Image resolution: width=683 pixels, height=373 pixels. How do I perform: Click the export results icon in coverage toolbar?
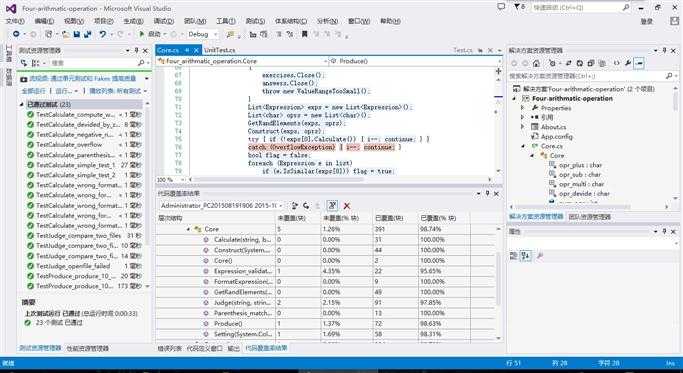click(295, 206)
